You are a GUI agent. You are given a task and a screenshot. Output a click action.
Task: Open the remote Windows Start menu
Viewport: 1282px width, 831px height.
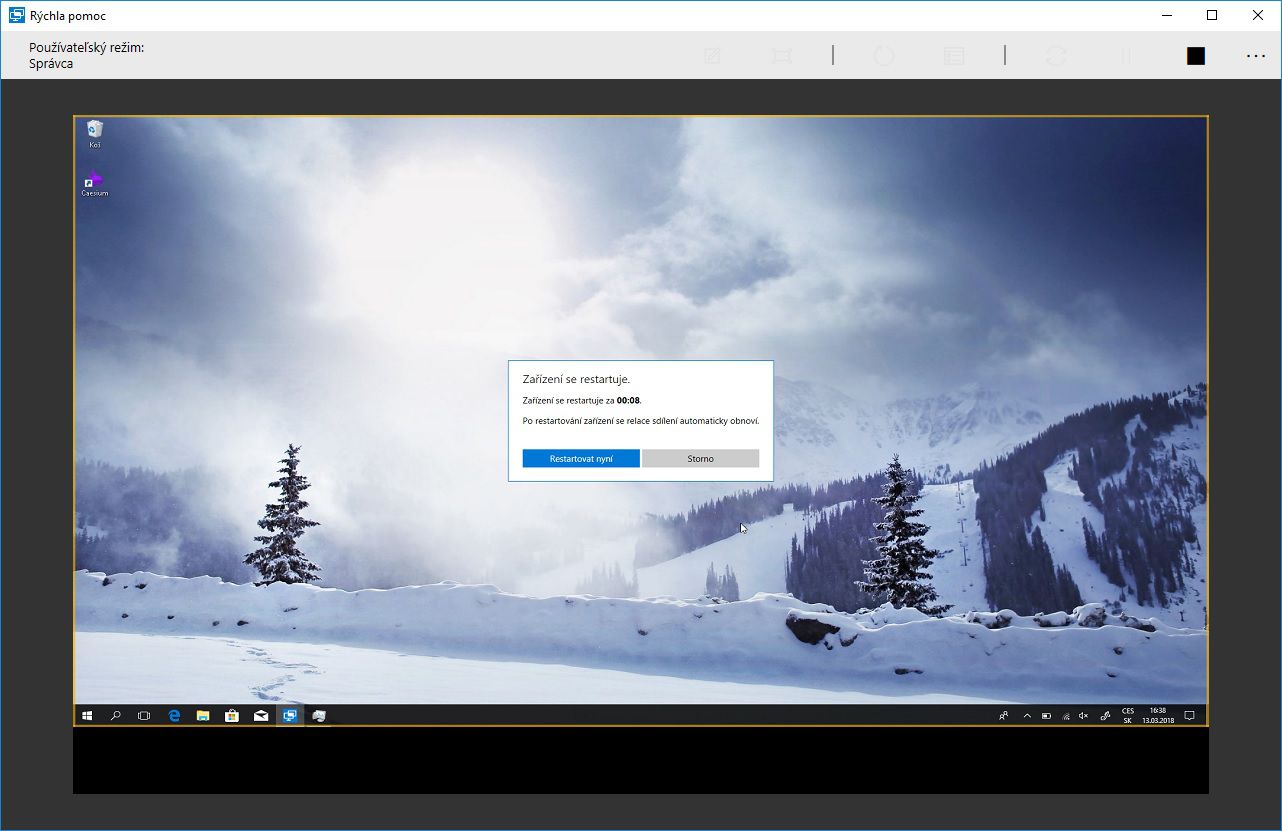tap(87, 716)
